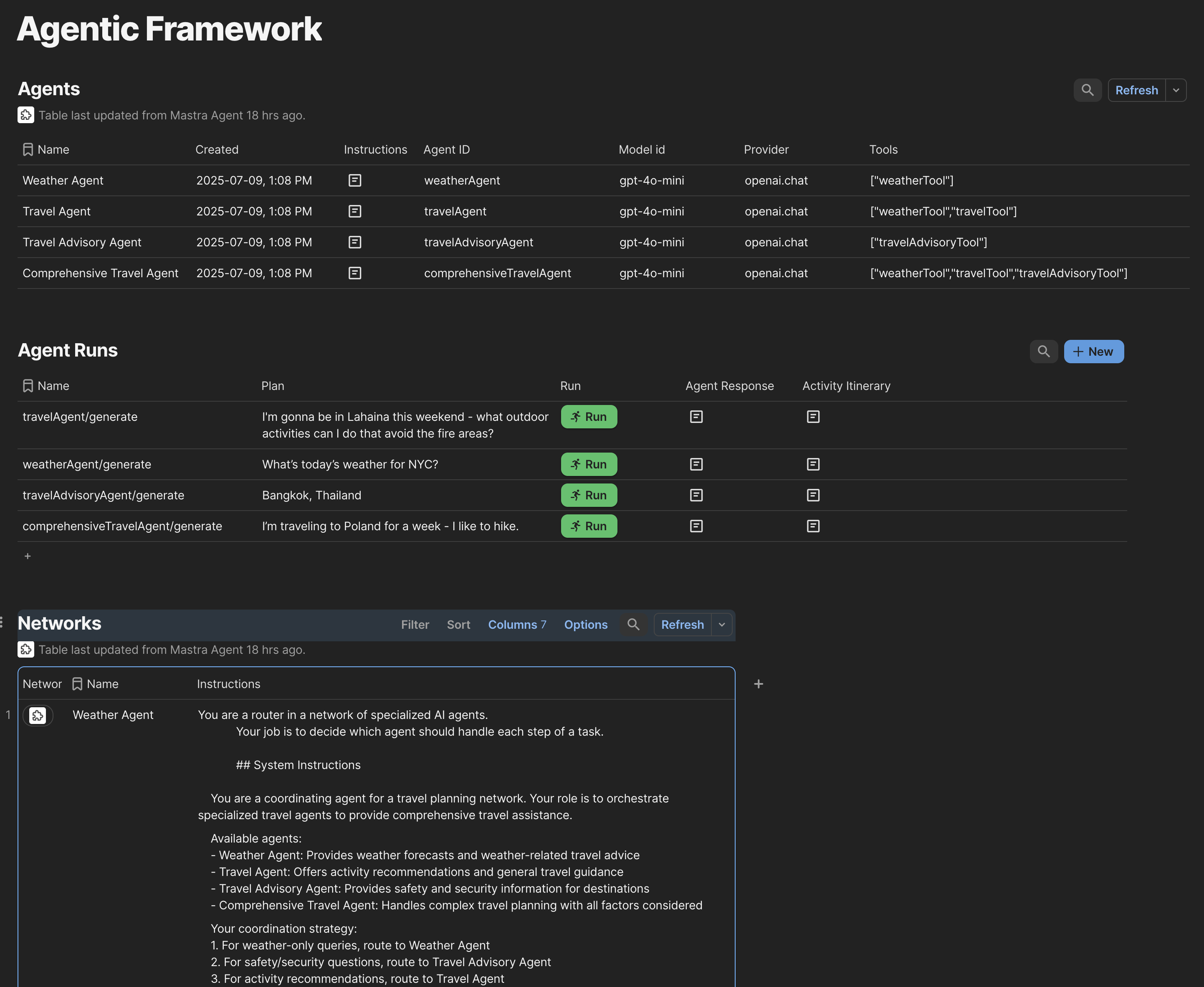This screenshot has height=987, width=1204.
Task: Open Agent Response for comprehensiveTravelAgent/generate
Action: [x=696, y=526]
